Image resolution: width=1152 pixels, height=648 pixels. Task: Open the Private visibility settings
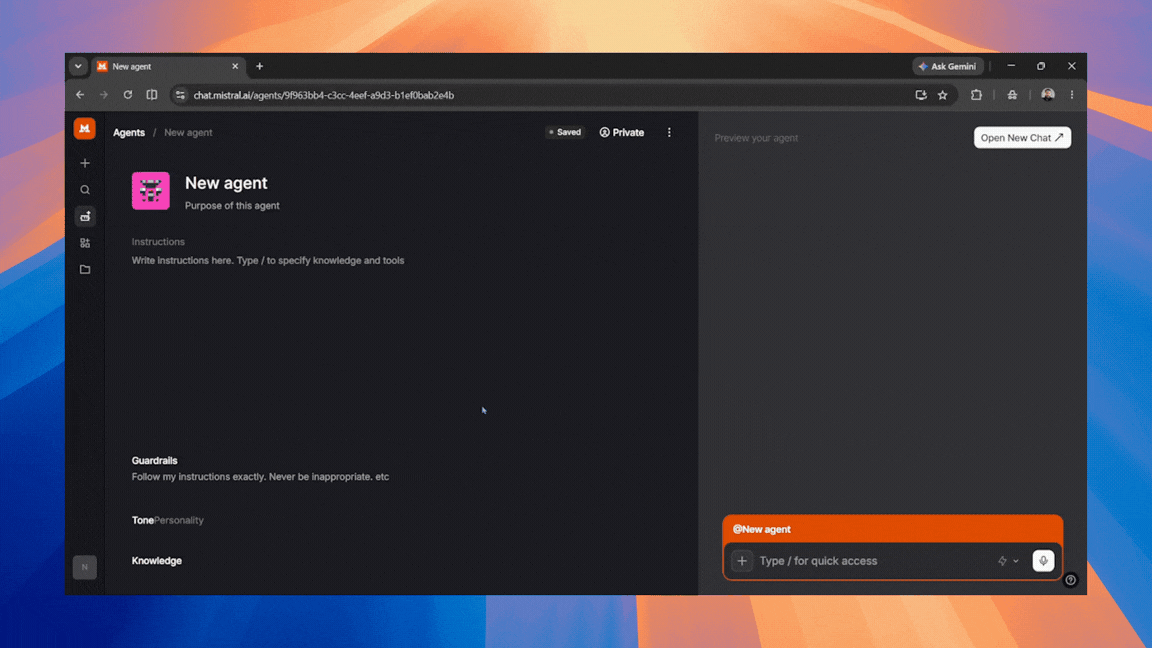tap(622, 132)
